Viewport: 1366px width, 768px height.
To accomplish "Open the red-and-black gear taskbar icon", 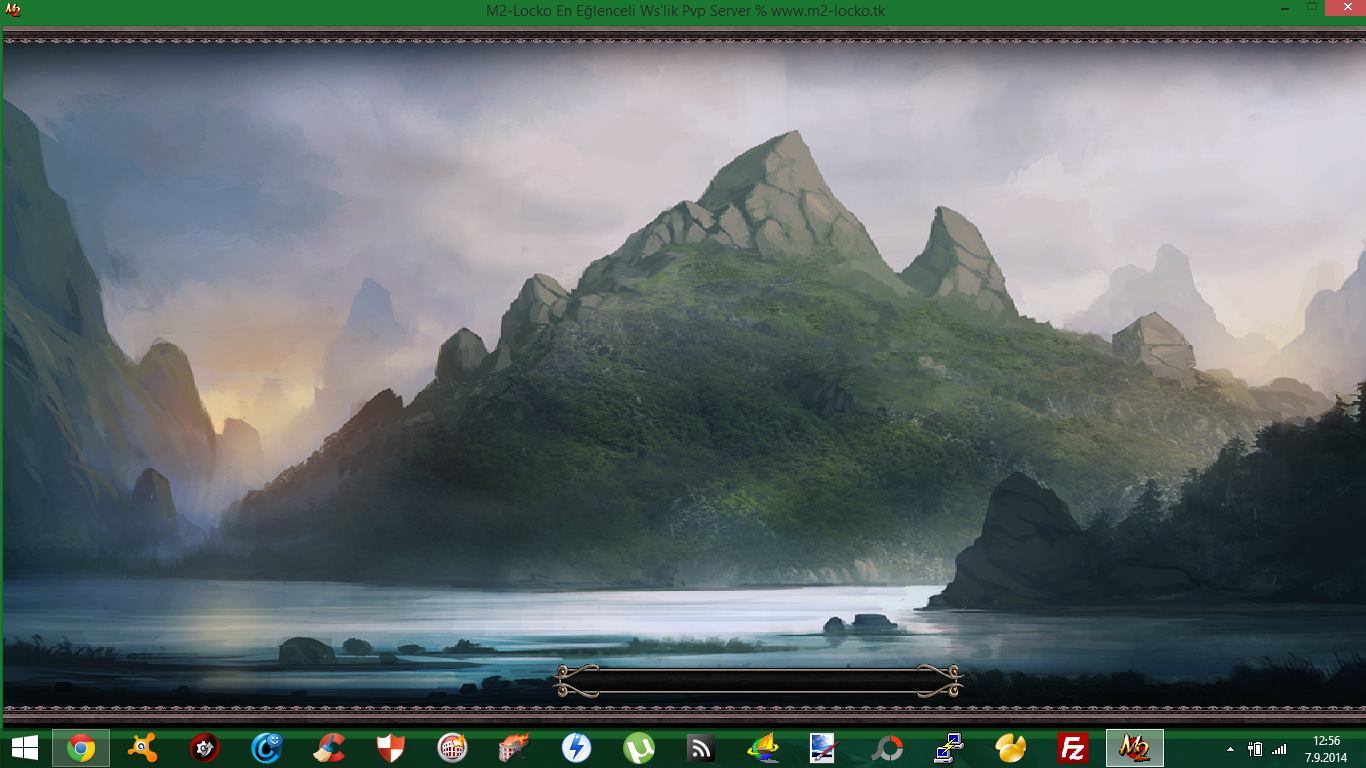I will pos(205,748).
